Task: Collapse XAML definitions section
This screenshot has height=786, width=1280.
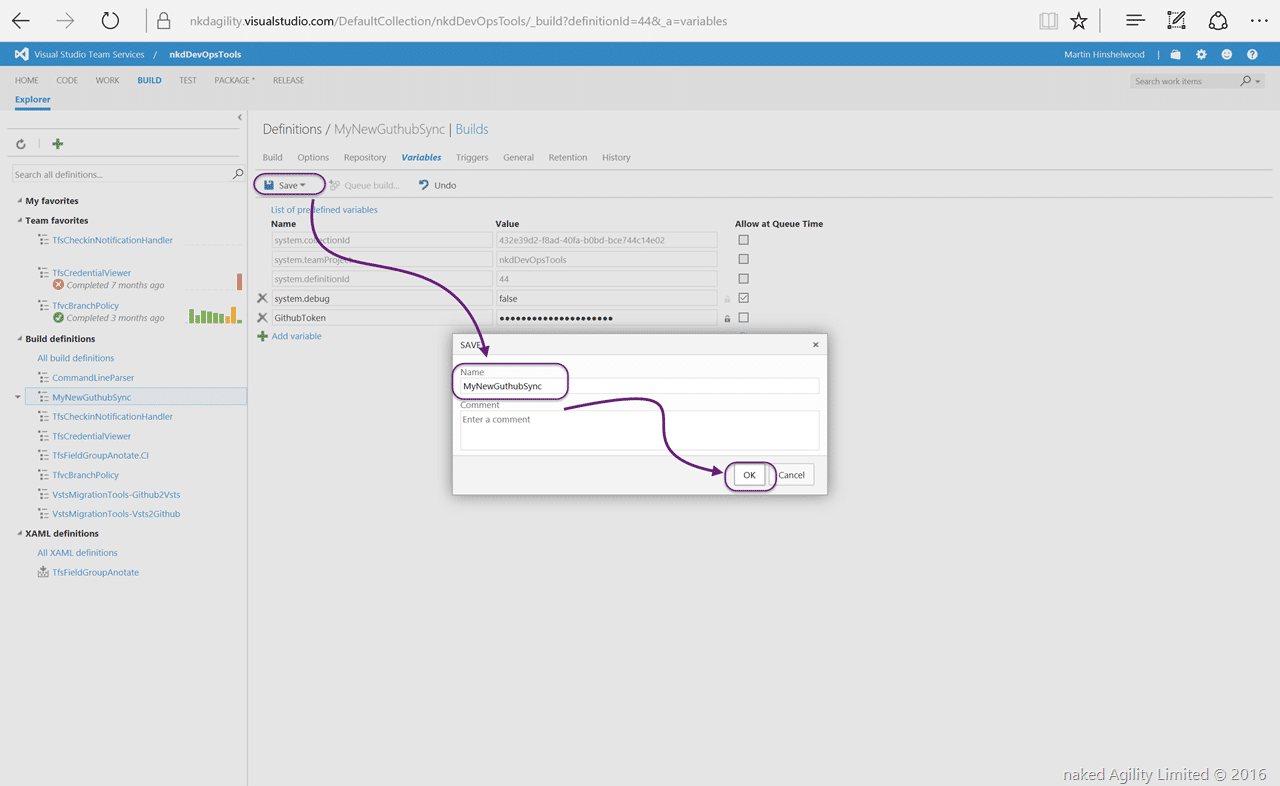Action: tap(20, 533)
